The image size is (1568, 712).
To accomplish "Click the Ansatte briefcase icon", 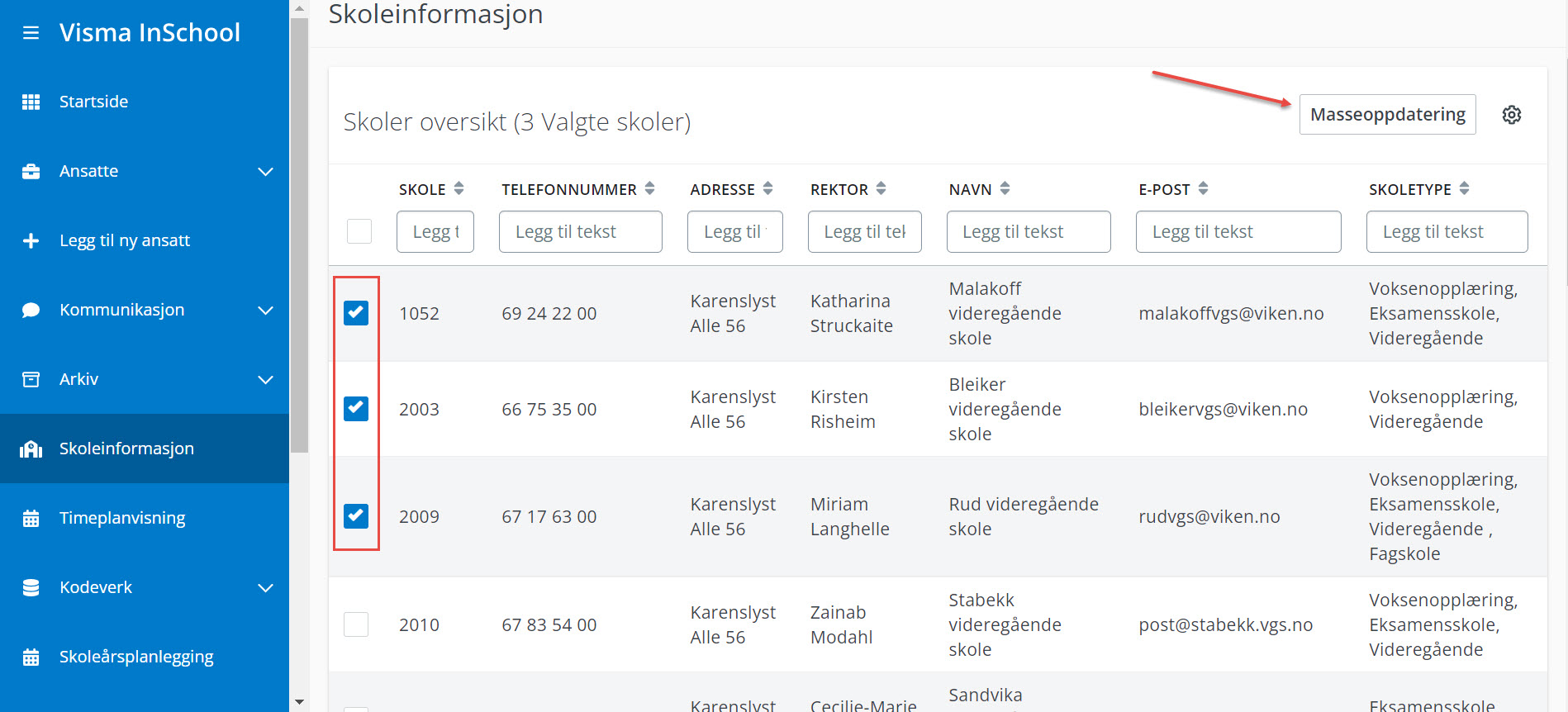I will click(x=31, y=171).
